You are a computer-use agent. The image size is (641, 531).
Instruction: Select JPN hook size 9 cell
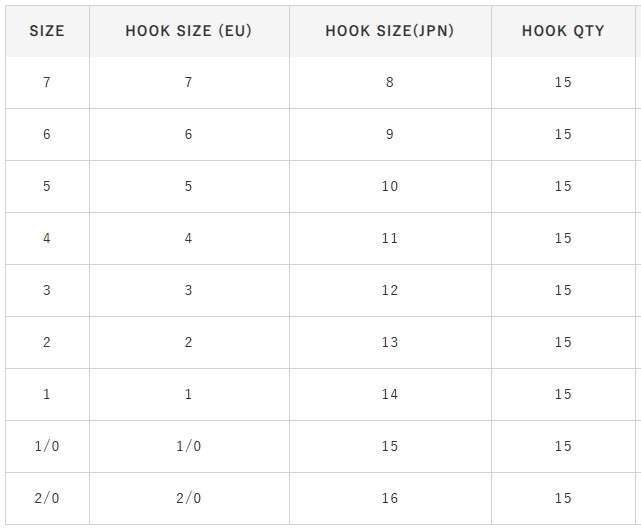tap(390, 134)
